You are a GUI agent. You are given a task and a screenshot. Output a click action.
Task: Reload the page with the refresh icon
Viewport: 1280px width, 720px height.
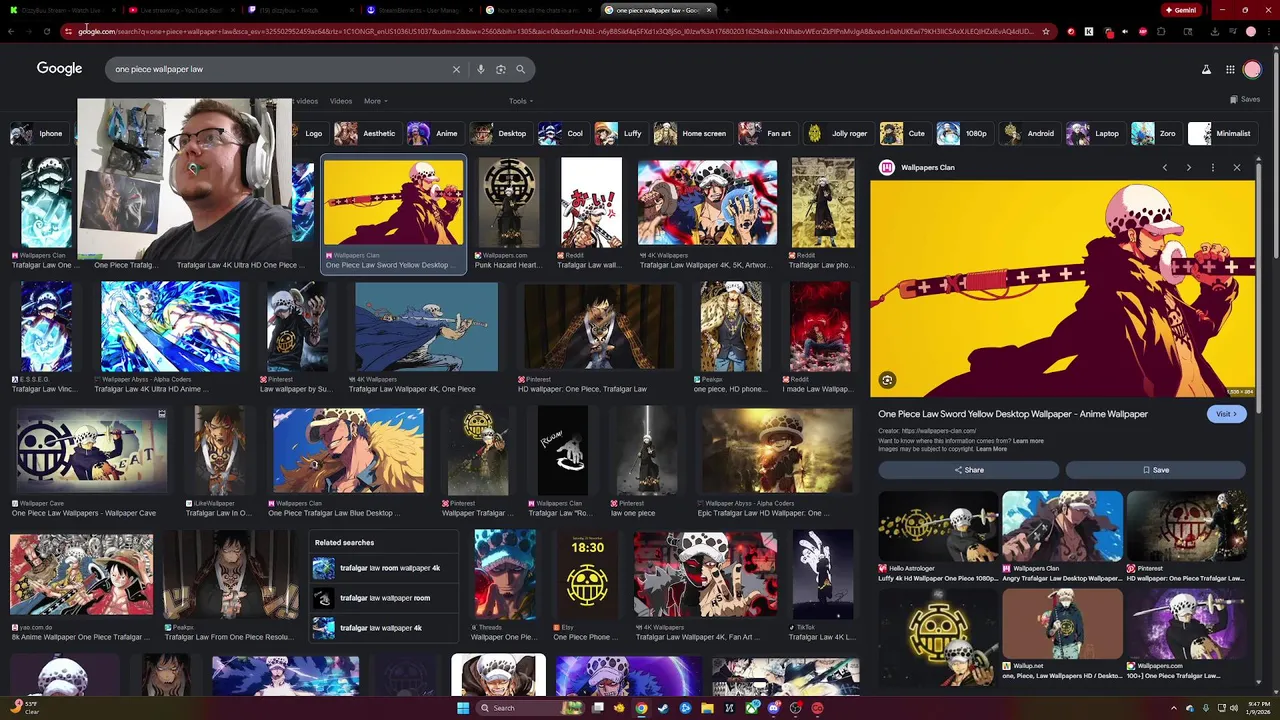[x=47, y=31]
